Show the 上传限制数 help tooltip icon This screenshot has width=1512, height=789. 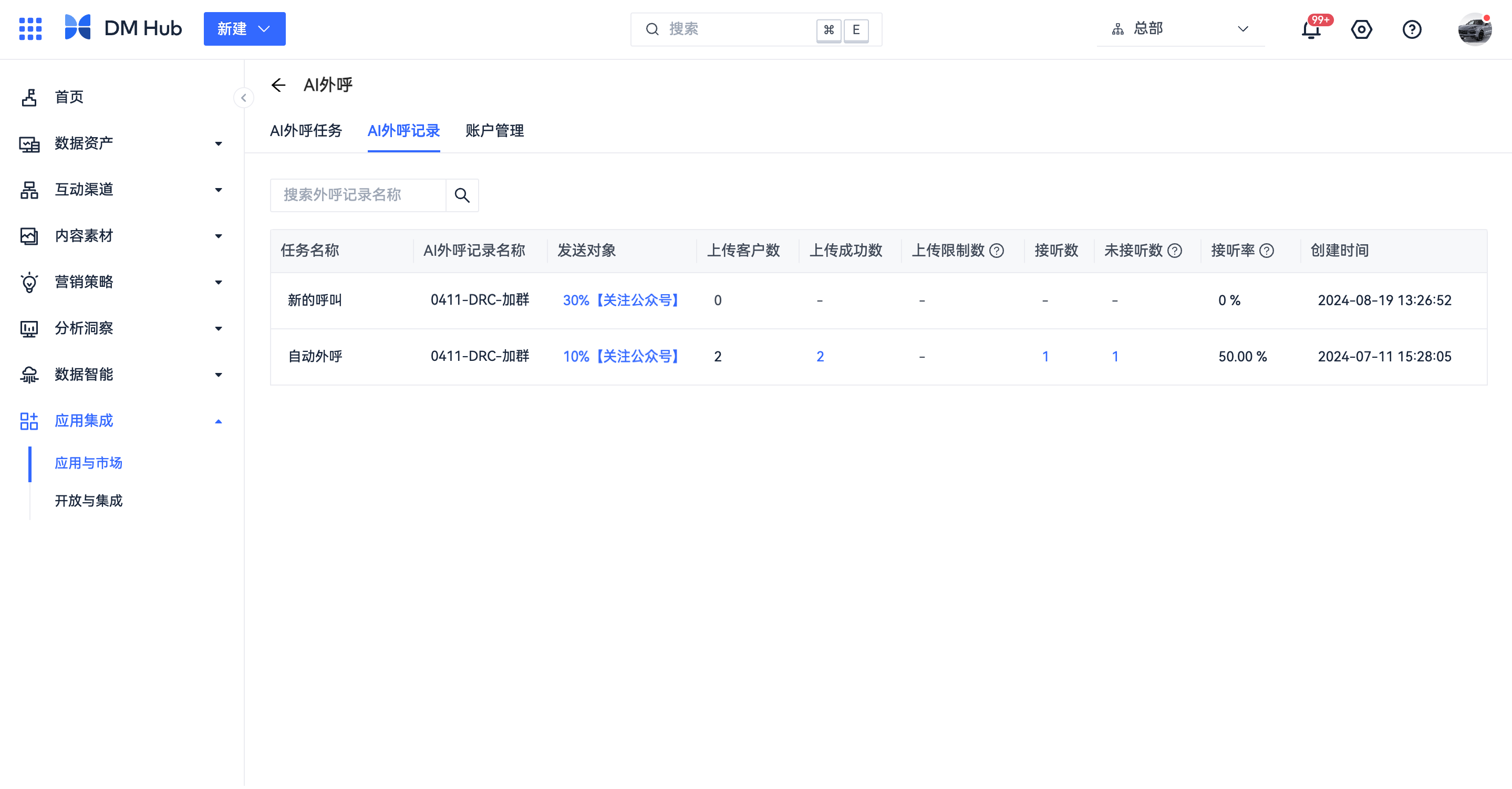pyautogui.click(x=997, y=251)
